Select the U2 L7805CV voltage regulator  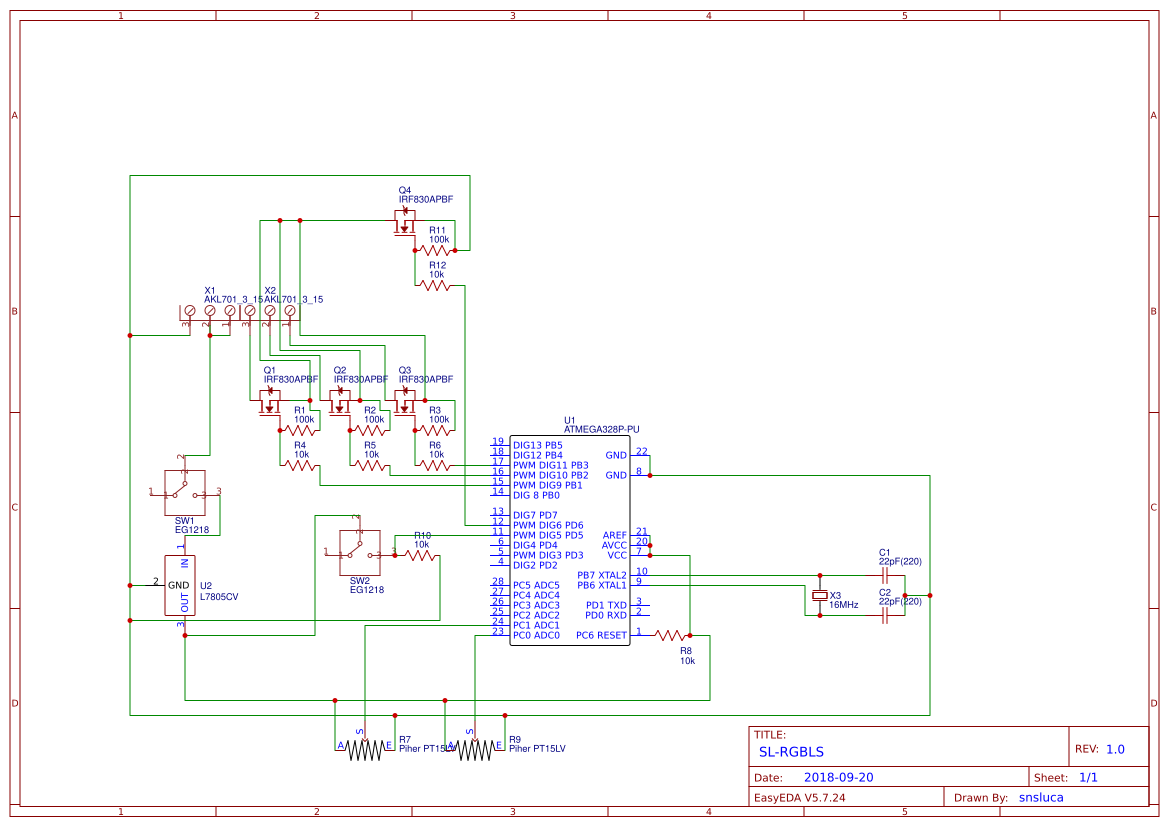(x=180, y=585)
